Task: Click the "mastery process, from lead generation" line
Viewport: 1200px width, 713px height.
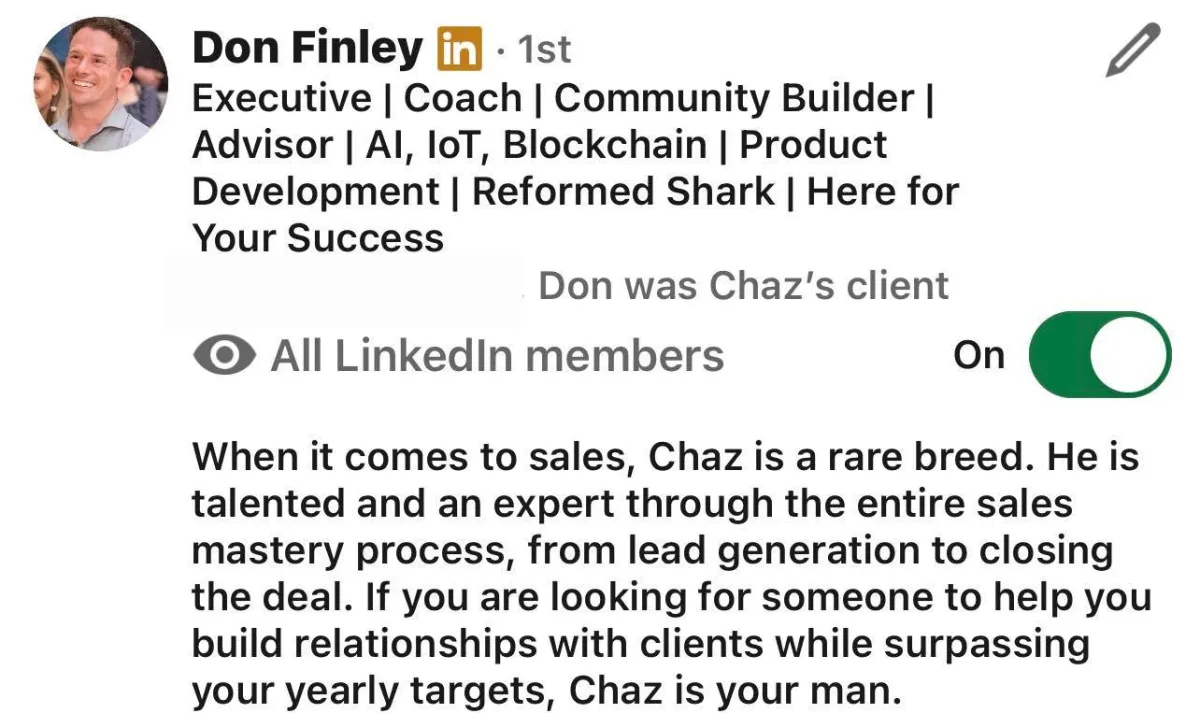Action: click(653, 552)
